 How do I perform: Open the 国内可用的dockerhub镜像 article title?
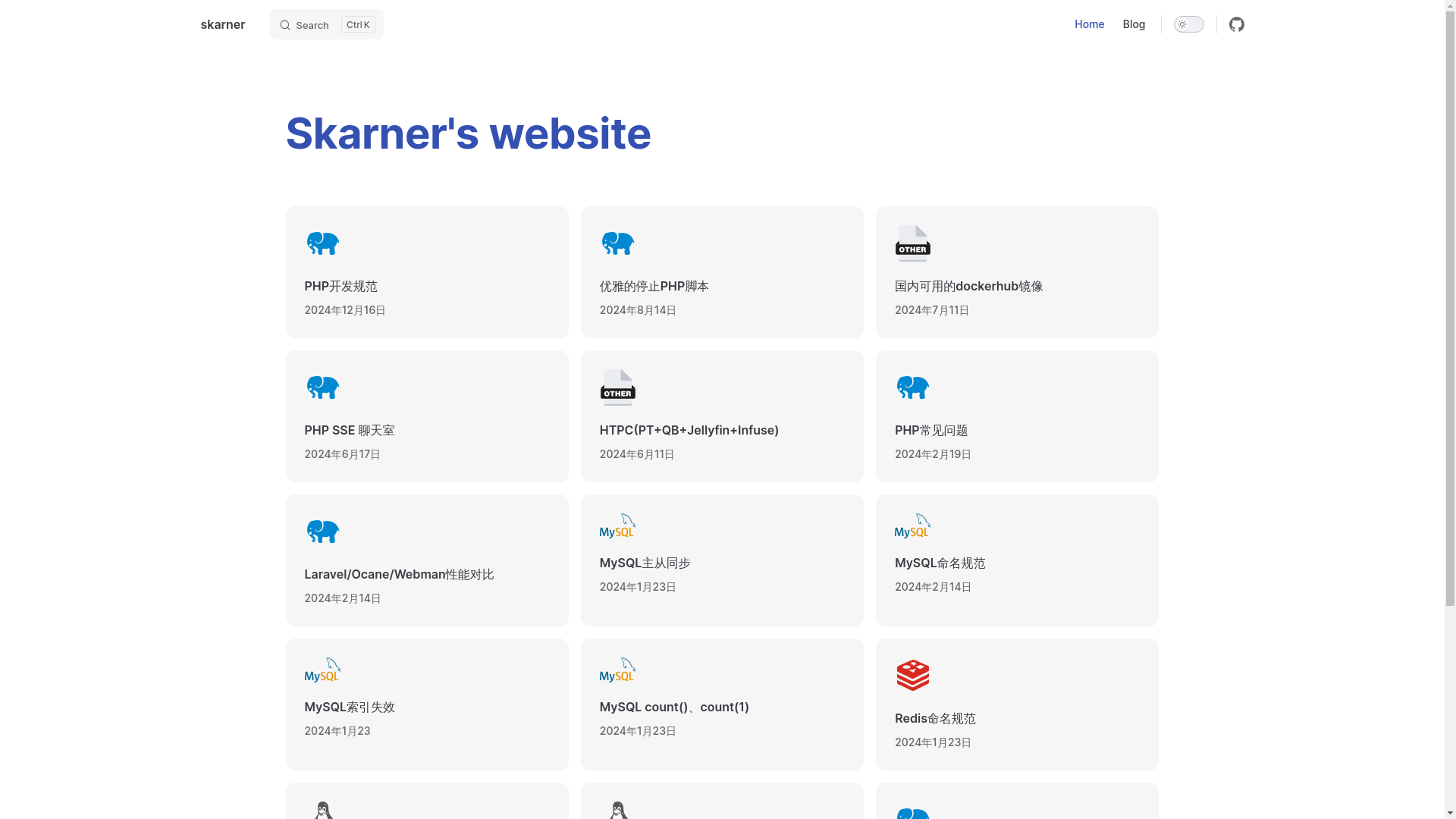coord(968,286)
